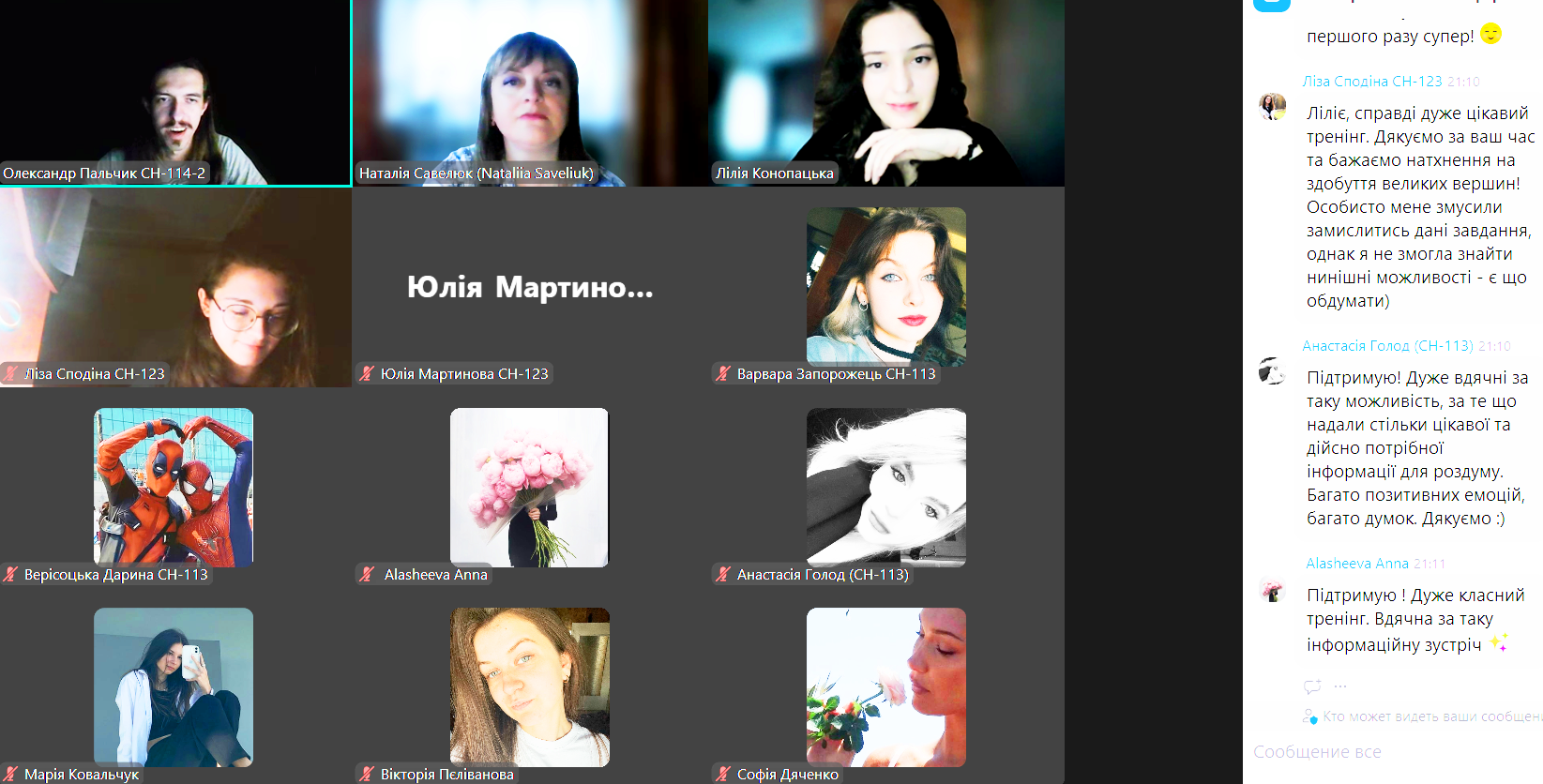Click muted mic icon on Марія Ковальчук label
Viewport: 1543px width, 784px height.
(x=11, y=774)
